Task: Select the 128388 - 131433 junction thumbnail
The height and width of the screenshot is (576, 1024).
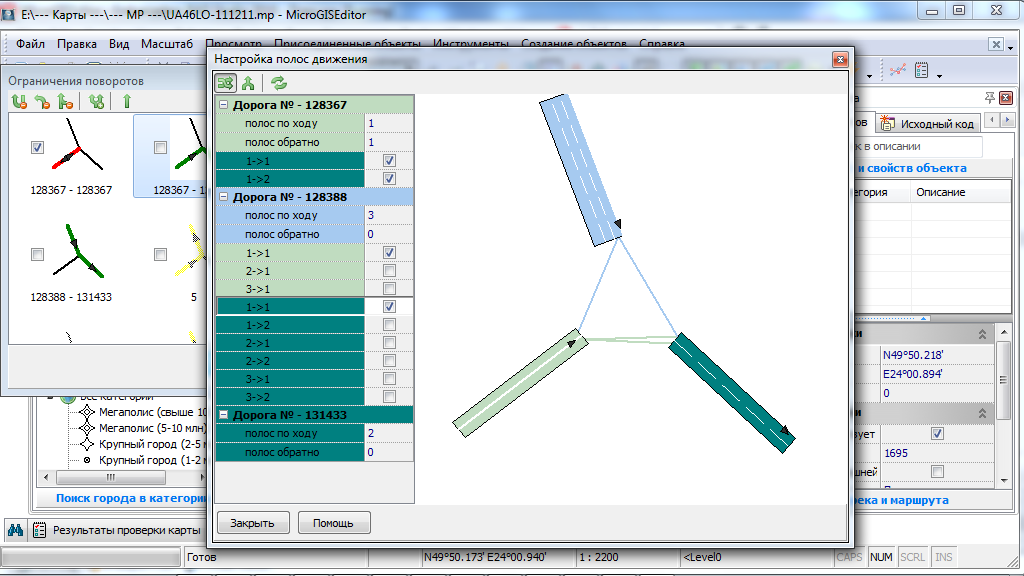Action: tap(71, 255)
